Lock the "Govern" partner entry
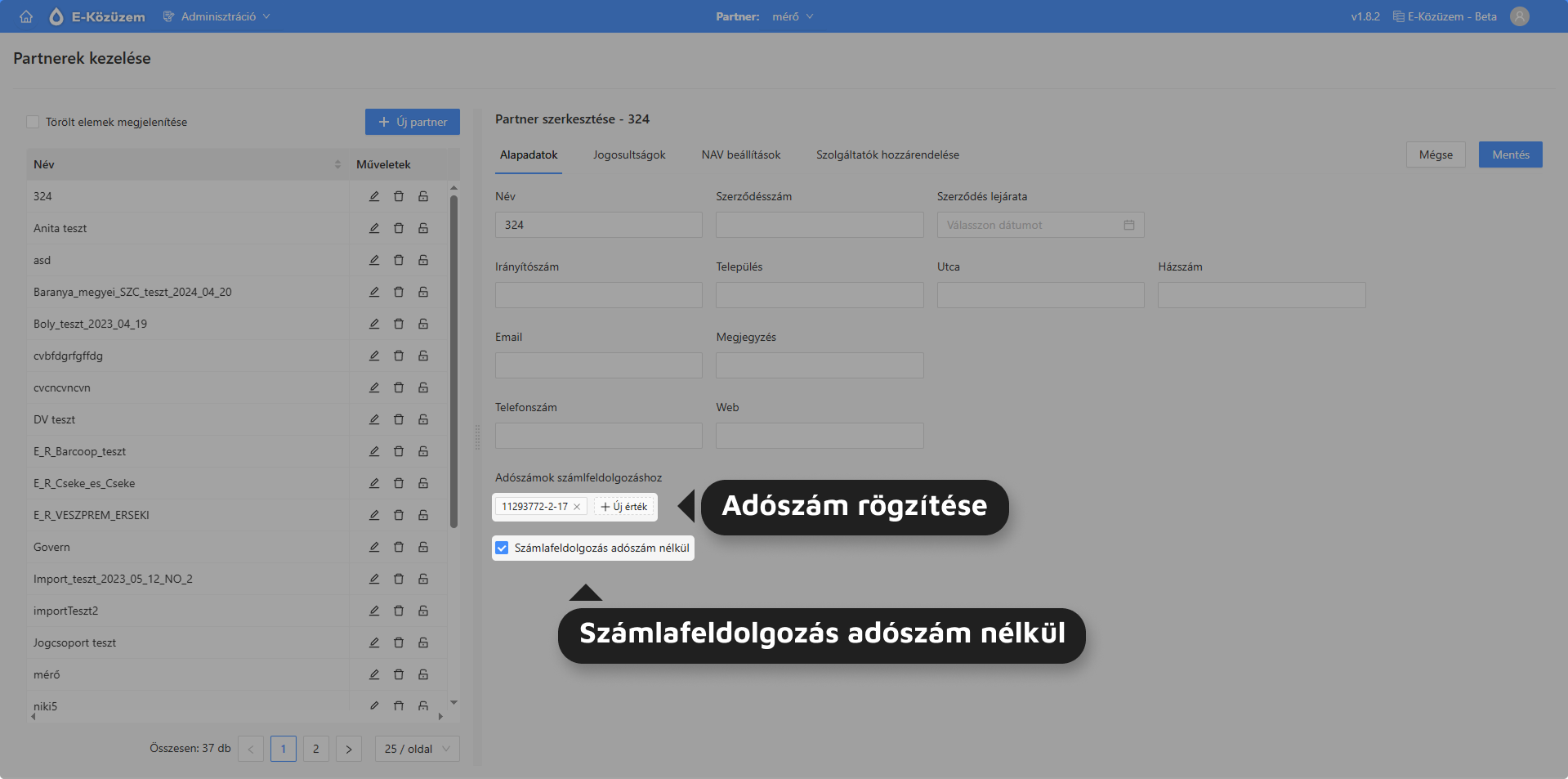The image size is (1568, 779). pos(423,547)
